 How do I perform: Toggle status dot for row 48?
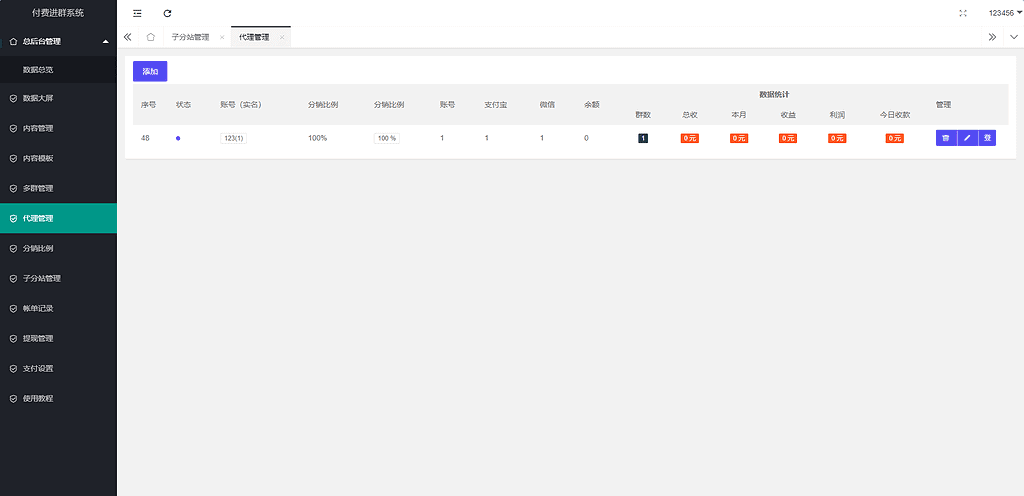(178, 138)
